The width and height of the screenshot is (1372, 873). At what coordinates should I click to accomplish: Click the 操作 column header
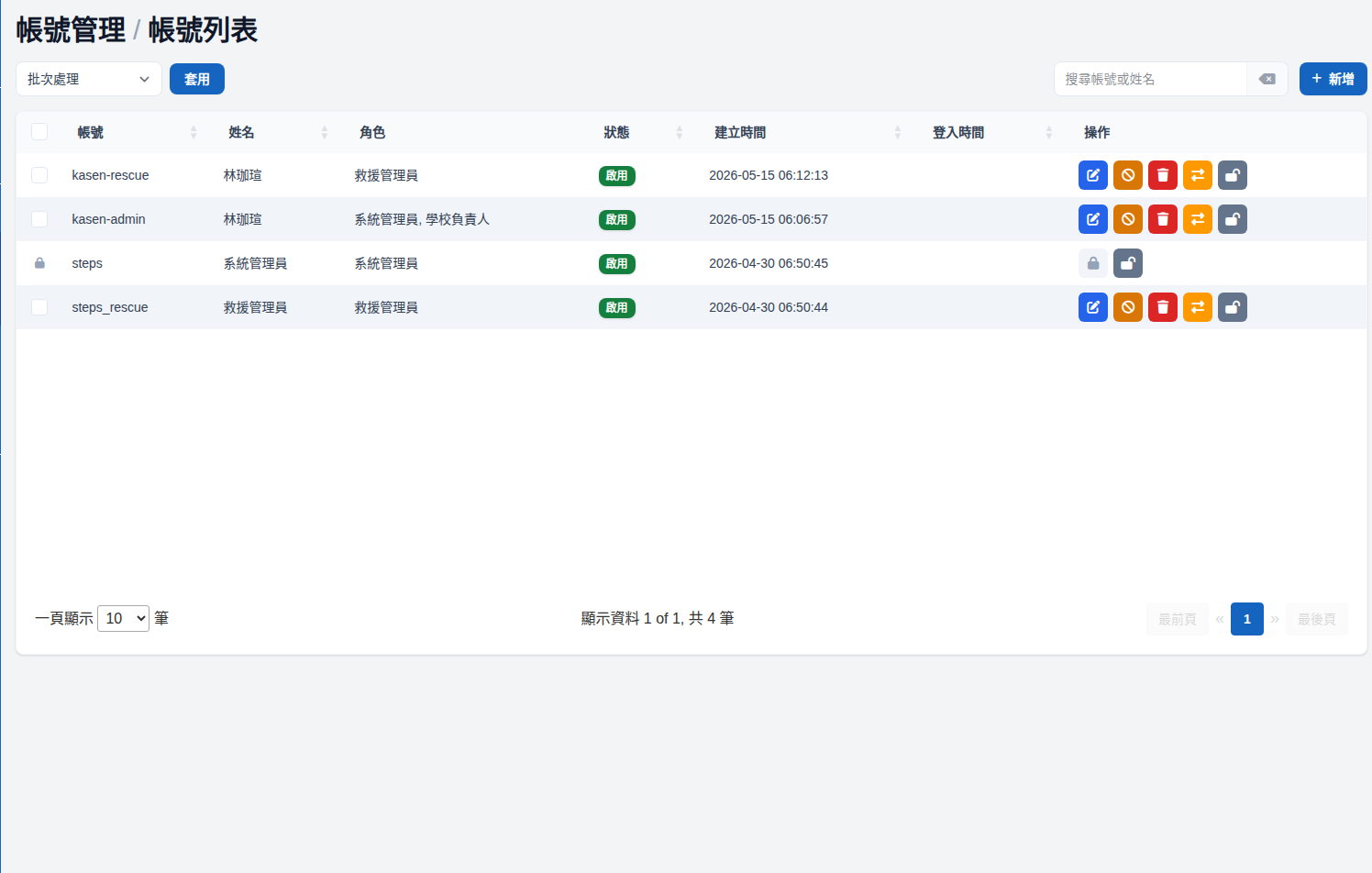click(x=1097, y=132)
